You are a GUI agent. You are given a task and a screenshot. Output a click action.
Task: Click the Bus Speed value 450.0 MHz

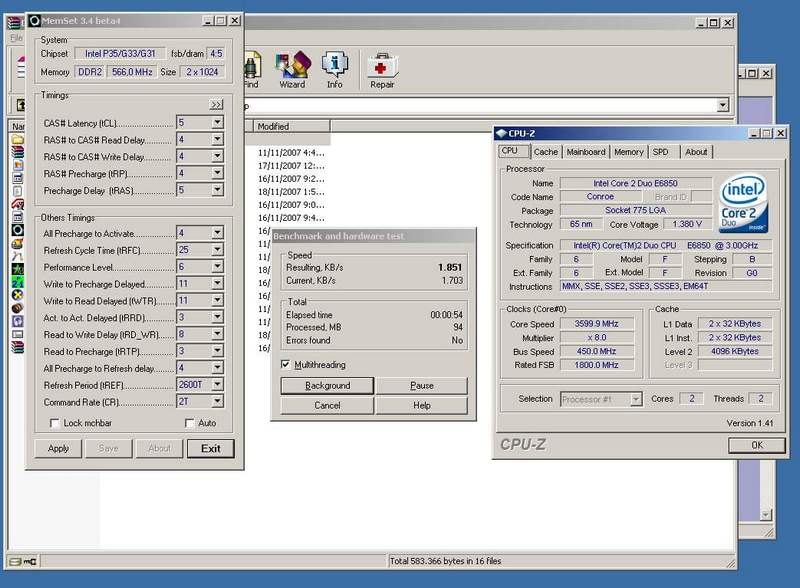(596, 351)
